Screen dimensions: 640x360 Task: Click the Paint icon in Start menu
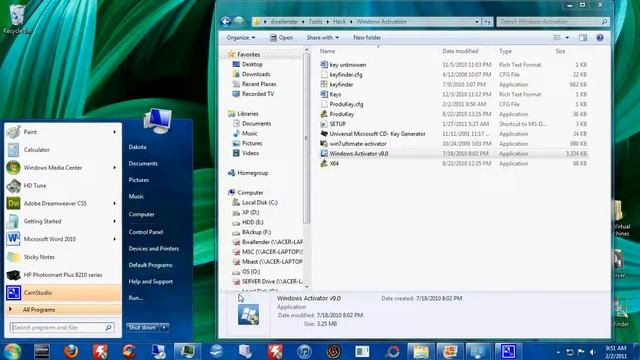13,132
